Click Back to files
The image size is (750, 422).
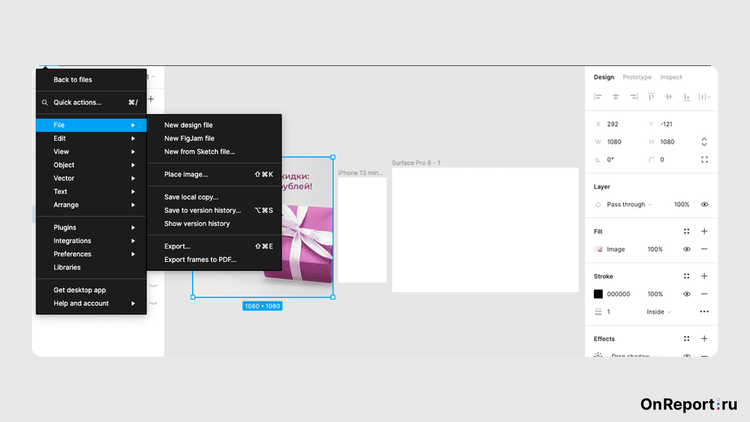click(x=73, y=80)
